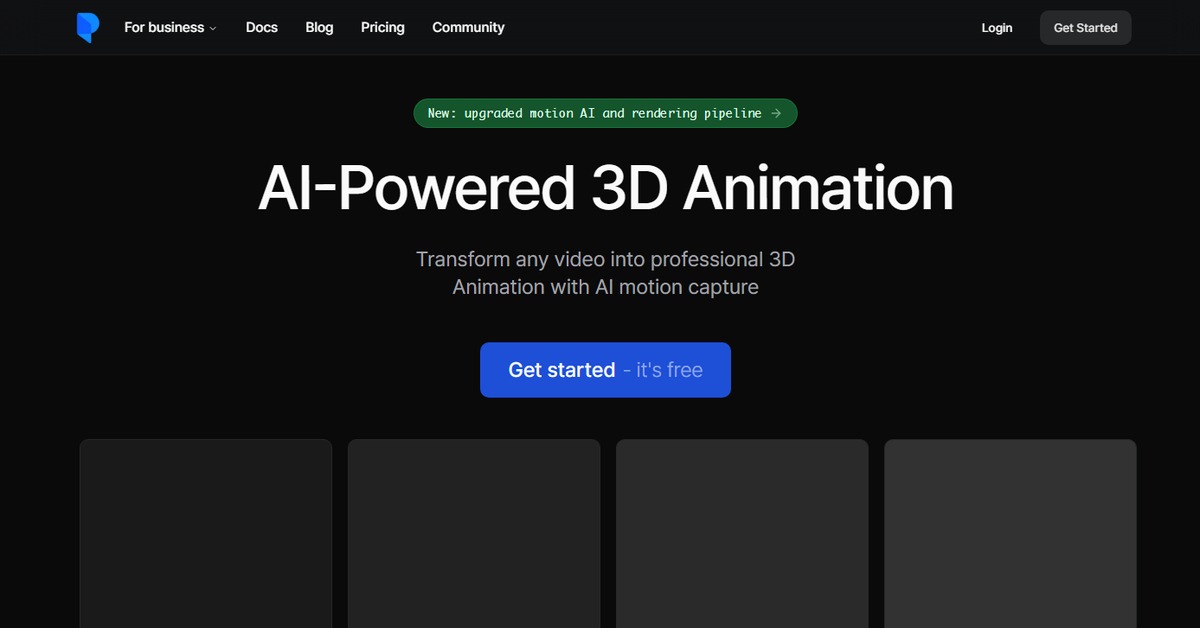This screenshot has width=1200, height=628.
Task: Click the blue Get started hero button
Action: click(x=562, y=370)
